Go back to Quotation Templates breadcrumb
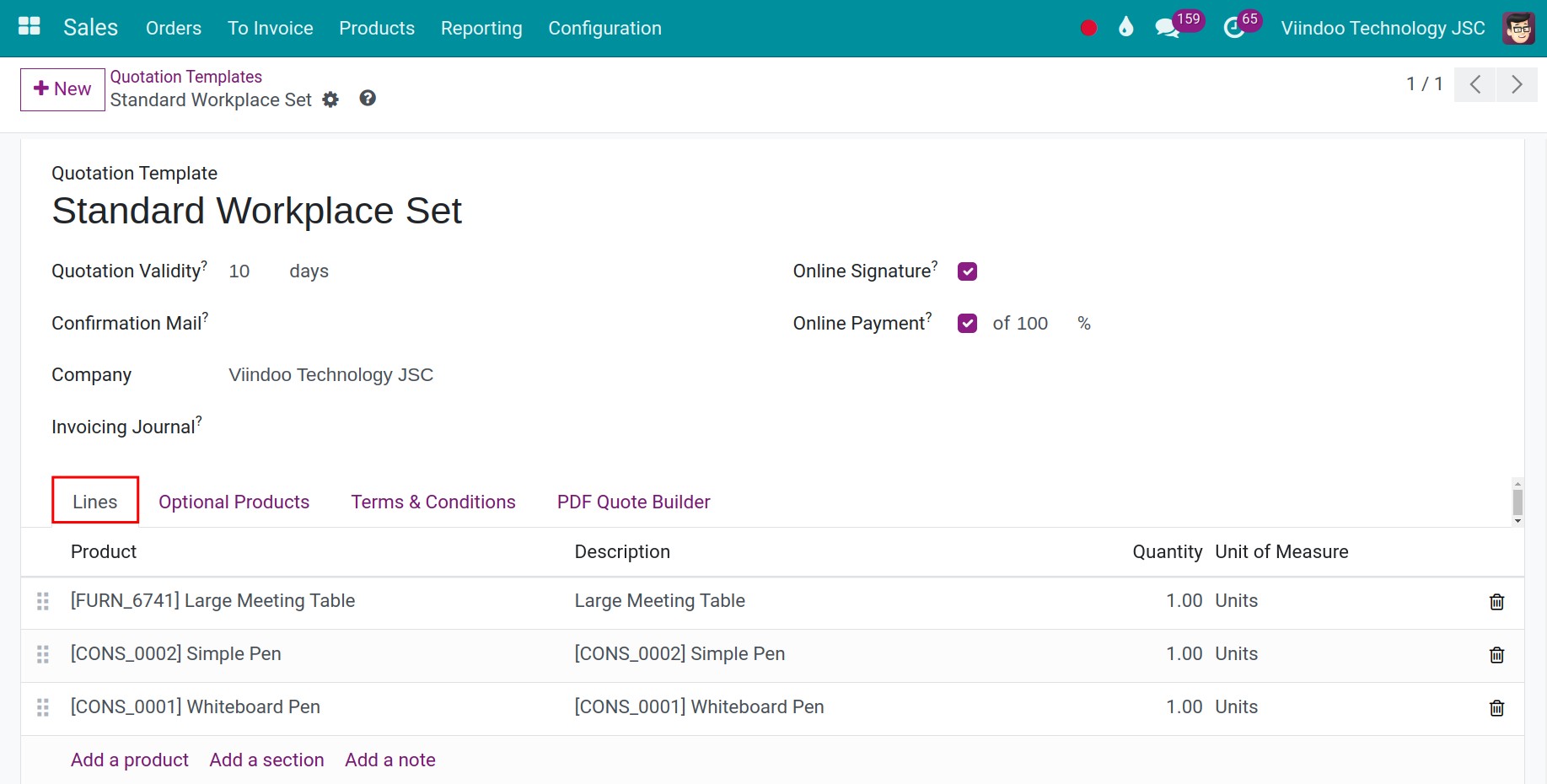1547x784 pixels. tap(186, 77)
